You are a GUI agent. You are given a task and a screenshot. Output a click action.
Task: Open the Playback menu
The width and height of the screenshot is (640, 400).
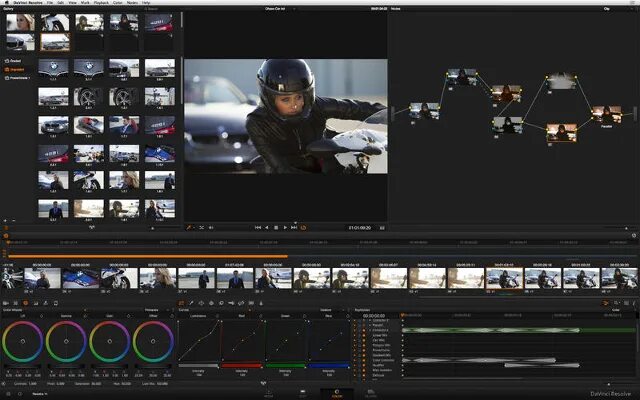(x=101, y=2)
